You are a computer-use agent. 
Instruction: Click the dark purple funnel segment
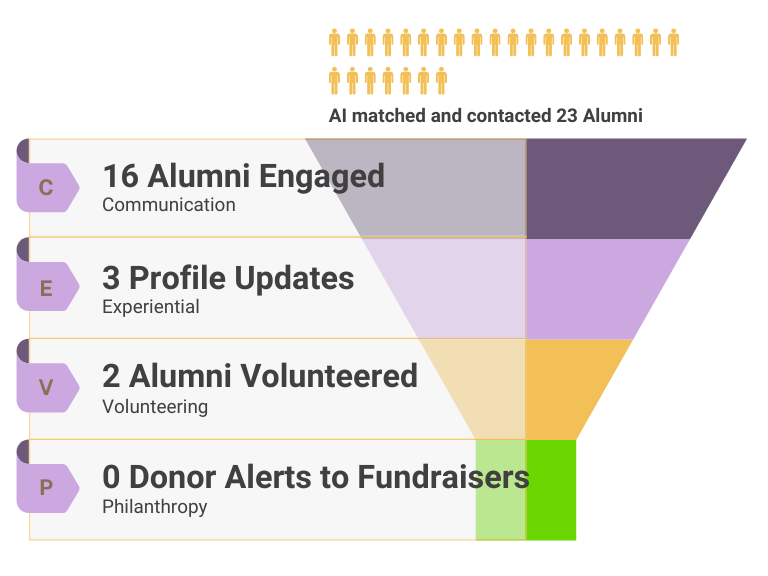tap(620, 188)
